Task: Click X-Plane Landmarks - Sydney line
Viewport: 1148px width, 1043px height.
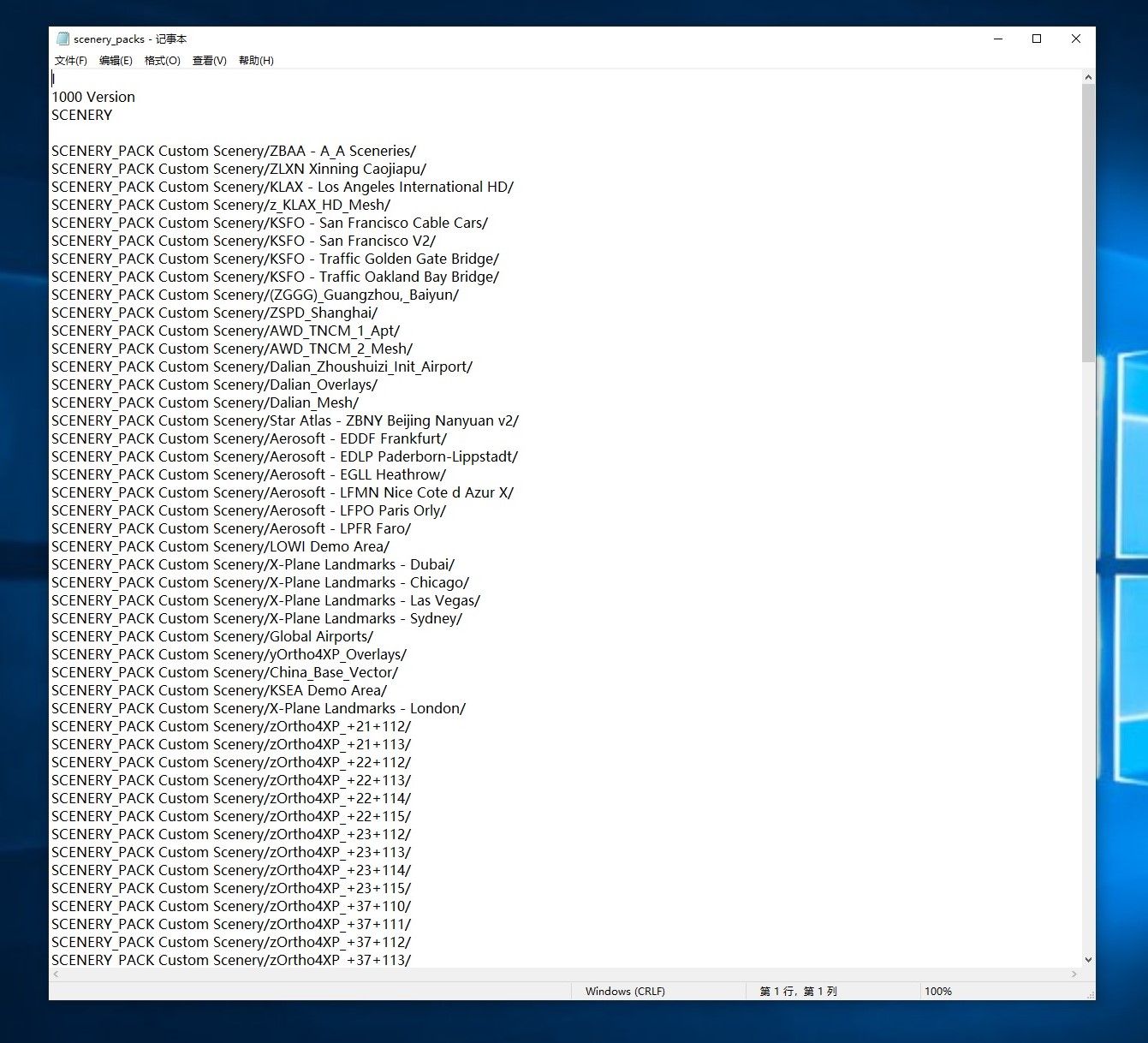Action: coord(257,618)
